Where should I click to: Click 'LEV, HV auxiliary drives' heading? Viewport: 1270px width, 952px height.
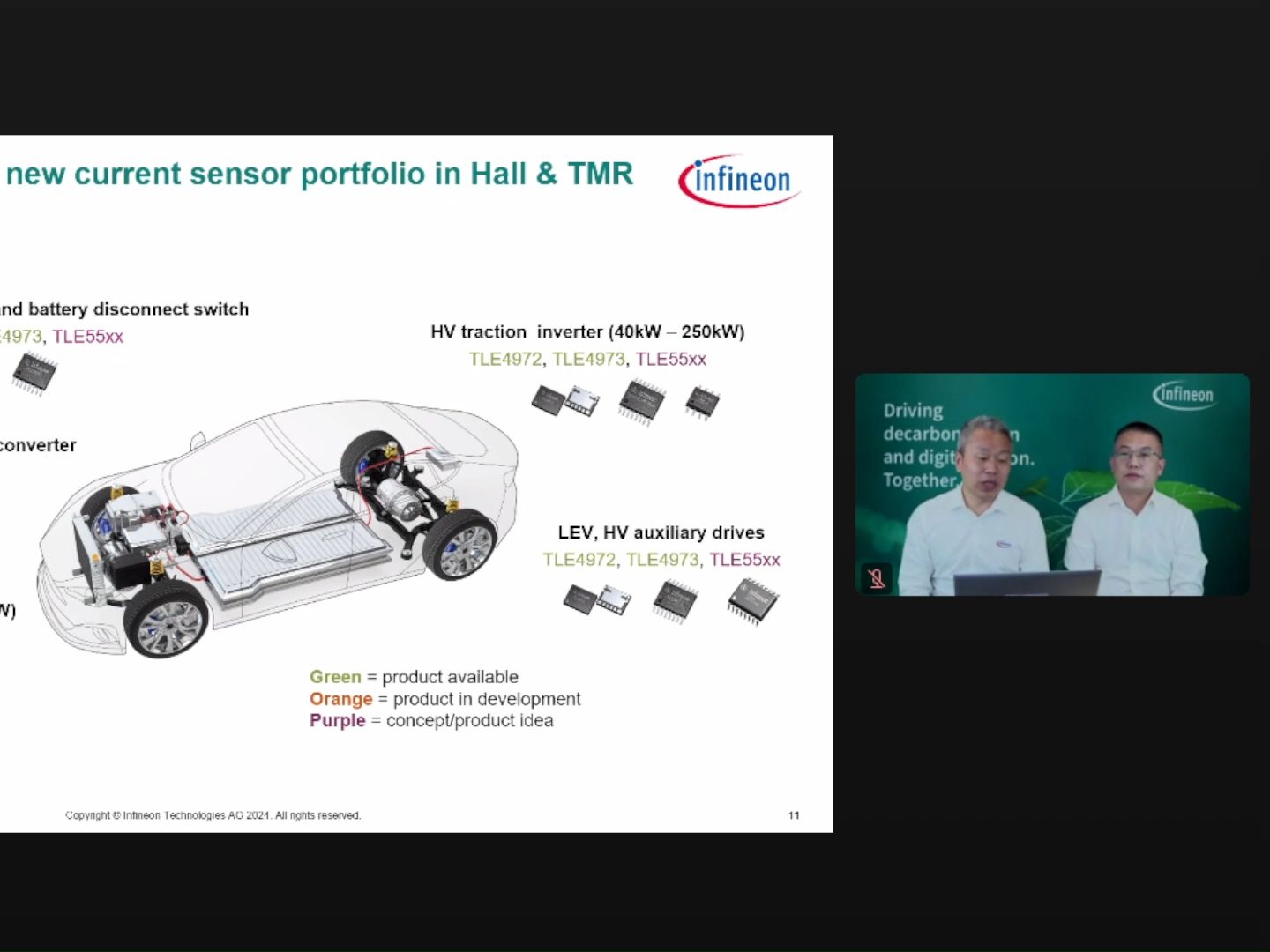pos(661,532)
